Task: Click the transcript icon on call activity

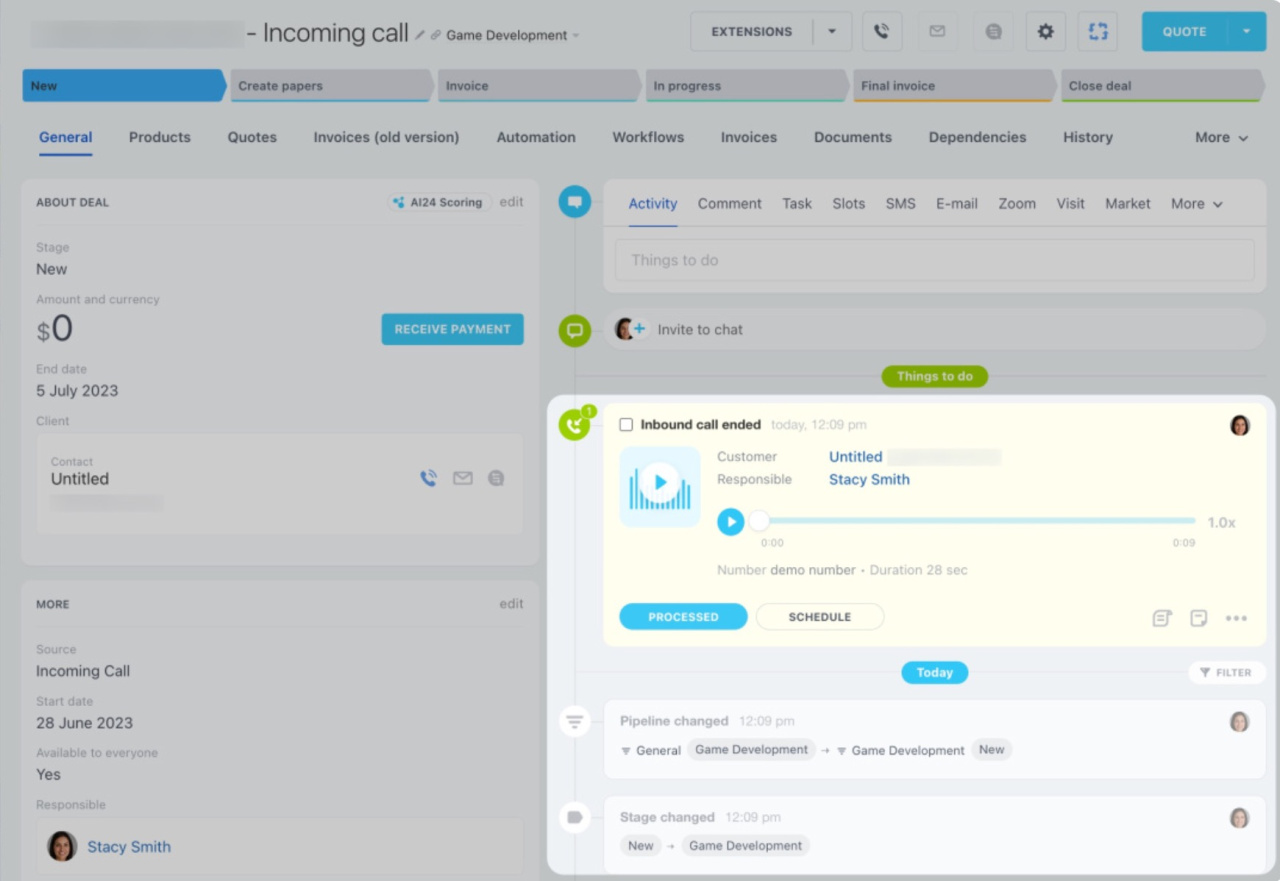Action: (x=1161, y=618)
